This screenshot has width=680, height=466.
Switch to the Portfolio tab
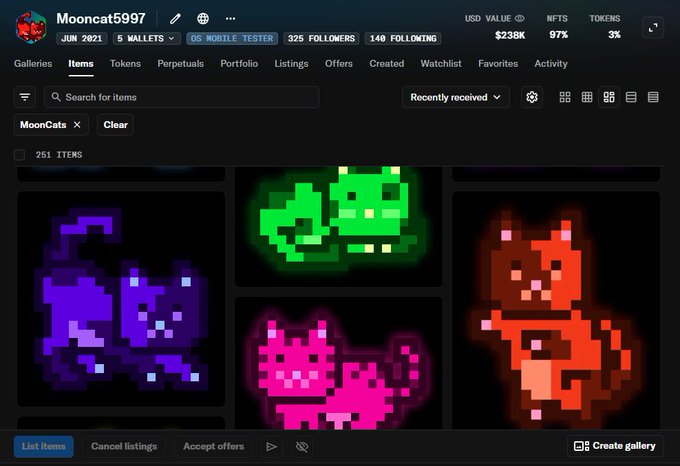[x=239, y=64]
